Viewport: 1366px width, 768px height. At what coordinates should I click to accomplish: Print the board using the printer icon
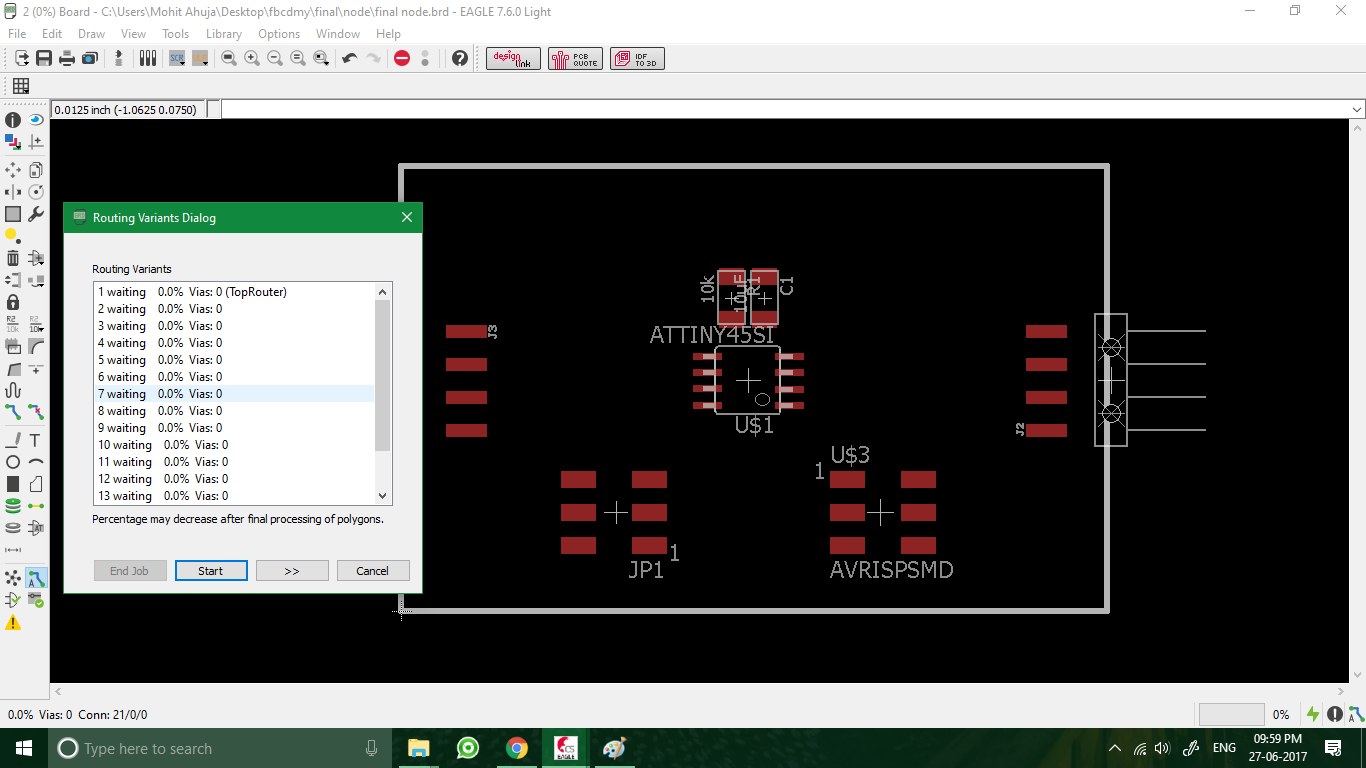pos(67,58)
